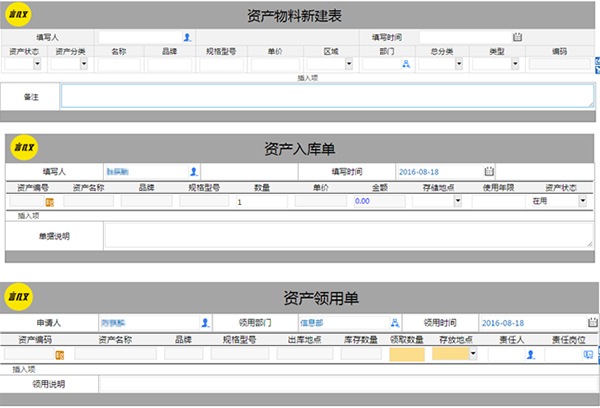Click the orange 资产编号 lookup icon in 资产入库单

(48, 201)
